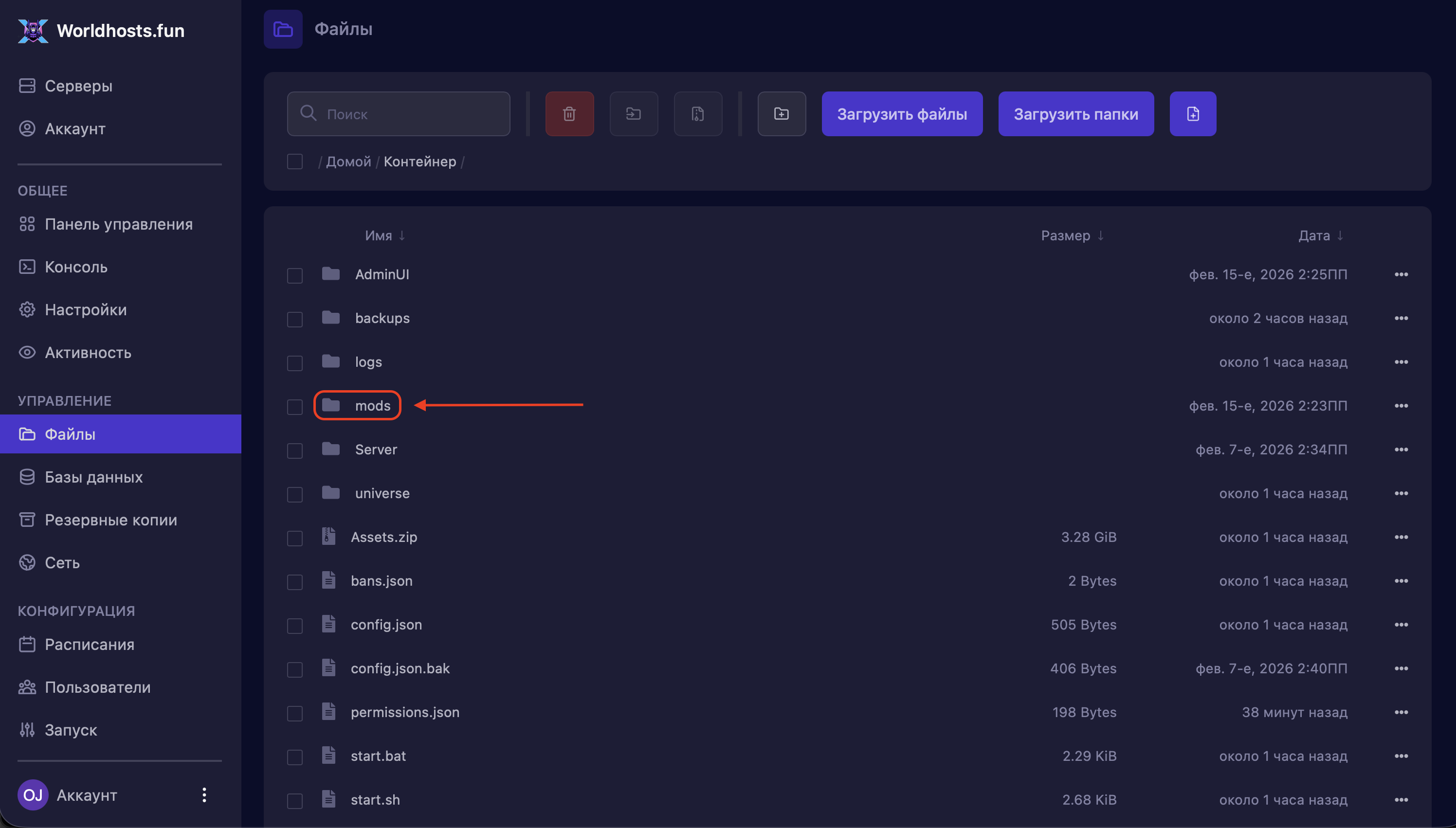The image size is (1456, 828).
Task: Click the Assets.zip archive file icon
Action: click(329, 536)
